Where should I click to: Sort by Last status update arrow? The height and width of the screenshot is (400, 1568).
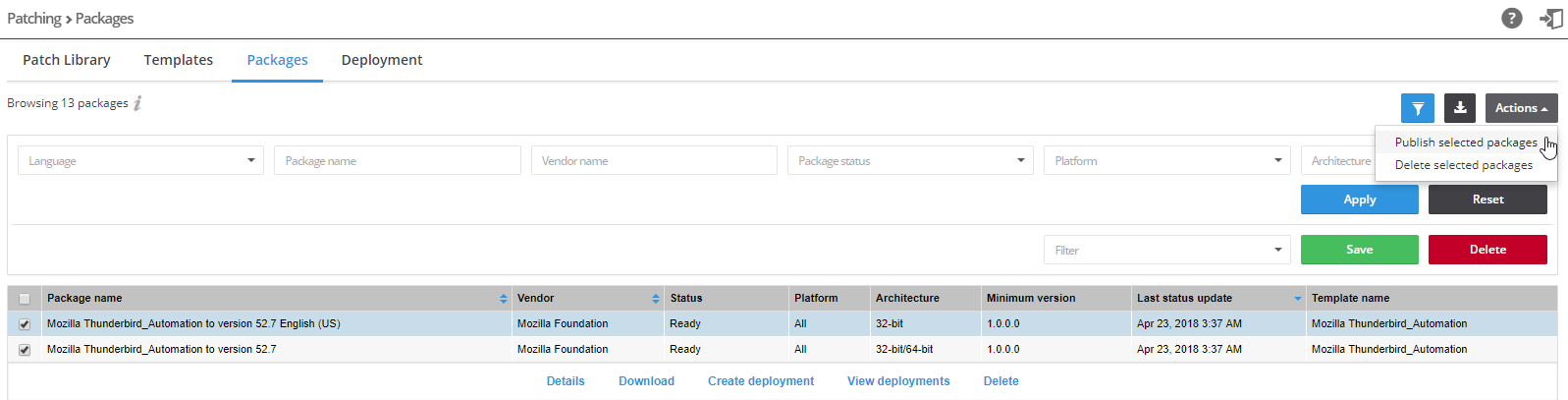[1297, 299]
